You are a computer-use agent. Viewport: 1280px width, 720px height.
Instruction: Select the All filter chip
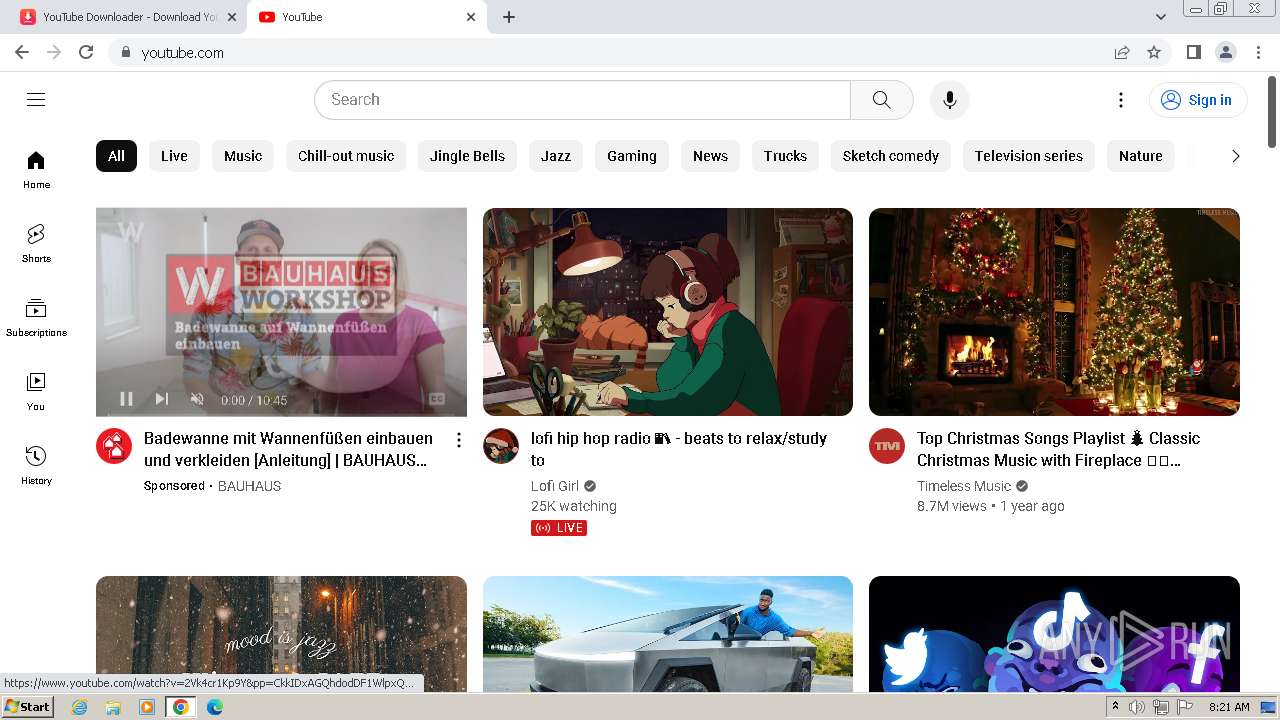pyautogui.click(x=116, y=156)
